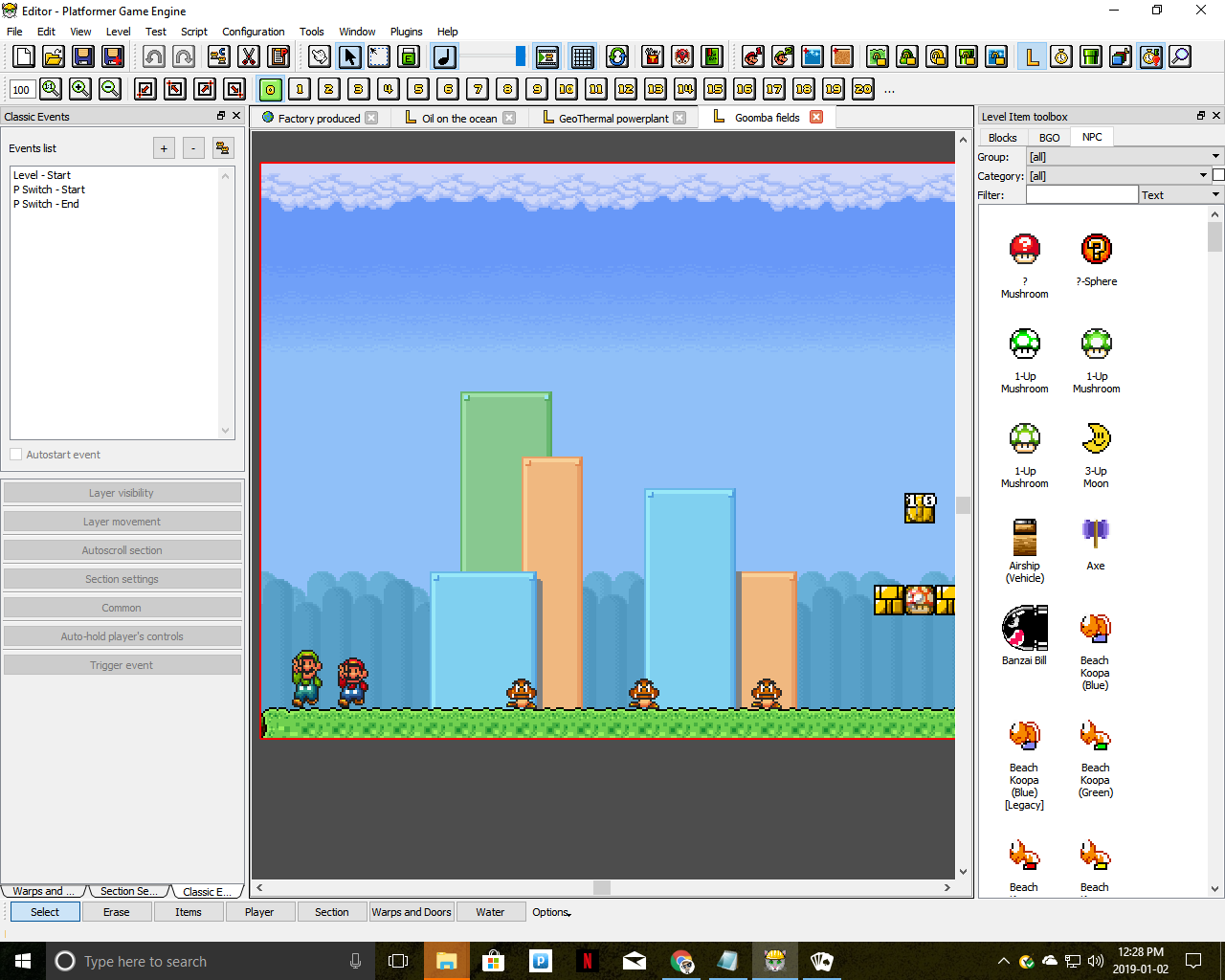Zoom in on the level
The height and width of the screenshot is (980, 1225).
click(x=80, y=89)
